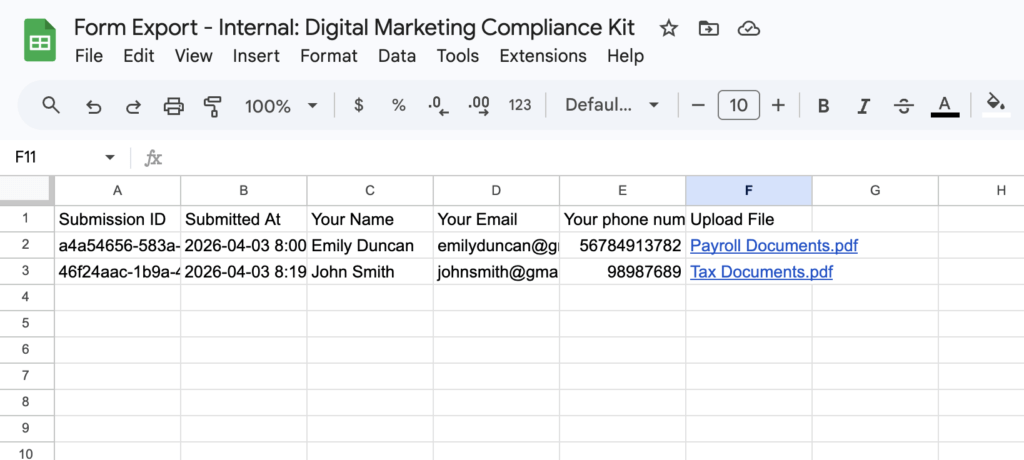
Task: Select the emilyduncan email cell
Action: point(496,246)
